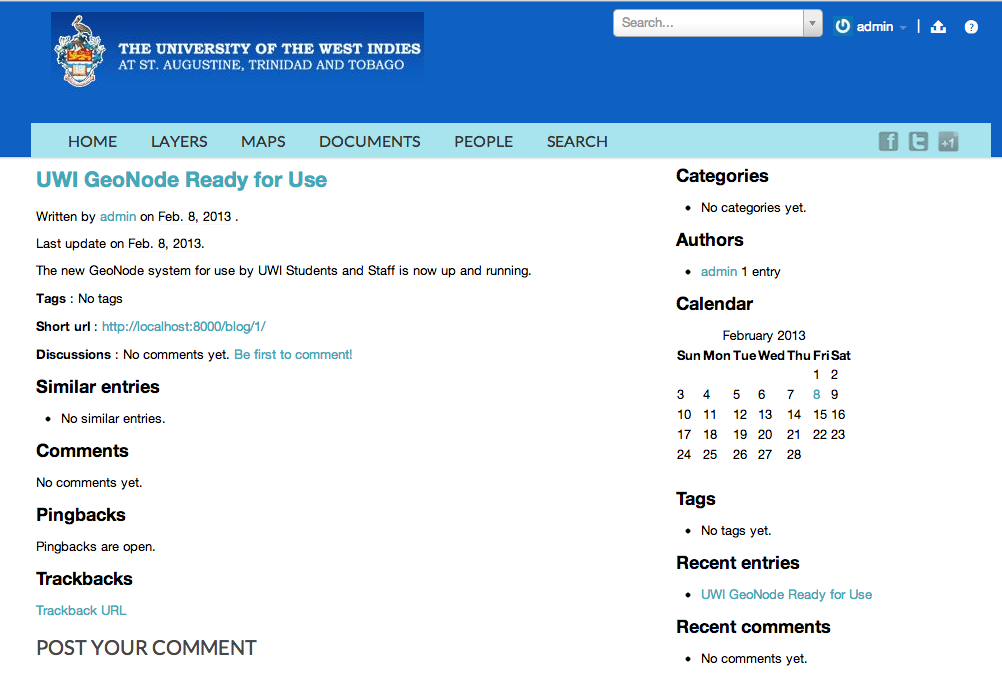Click the Google +1 icon
The image size is (1002, 673).
[x=948, y=141]
